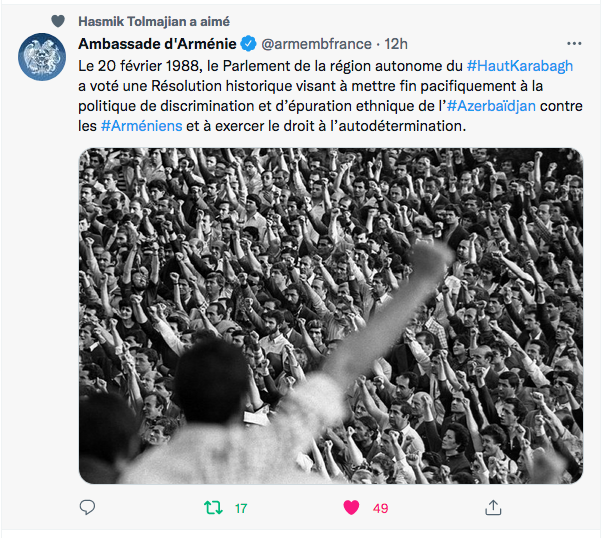Image resolution: width=602 pixels, height=538 pixels.
Task: Click the blue verified badge
Action: coord(248,44)
